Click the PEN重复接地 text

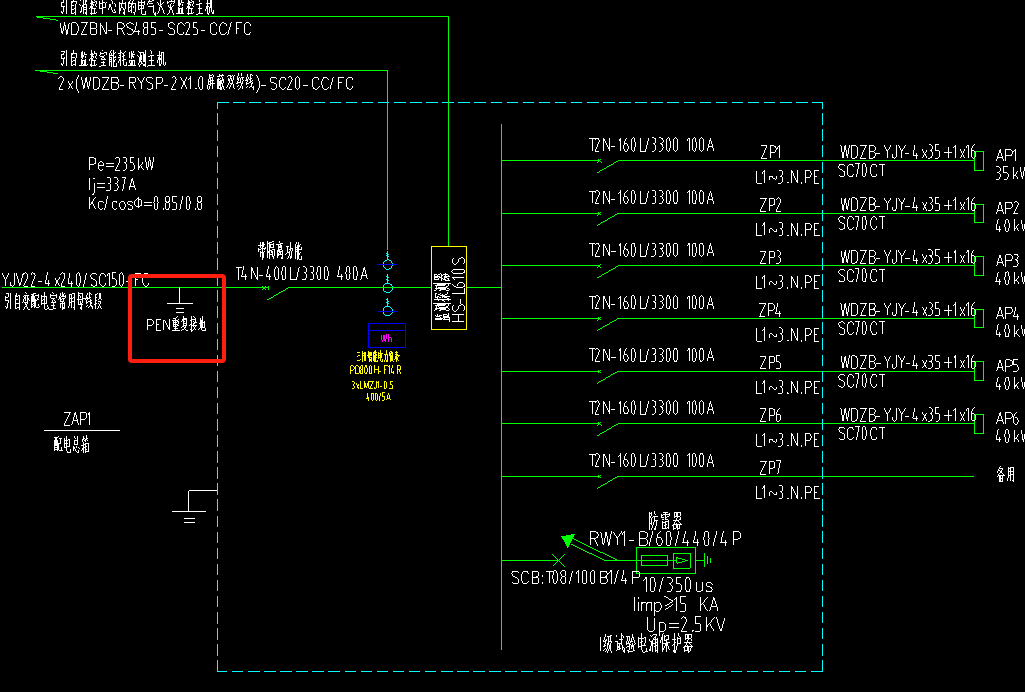(176, 325)
